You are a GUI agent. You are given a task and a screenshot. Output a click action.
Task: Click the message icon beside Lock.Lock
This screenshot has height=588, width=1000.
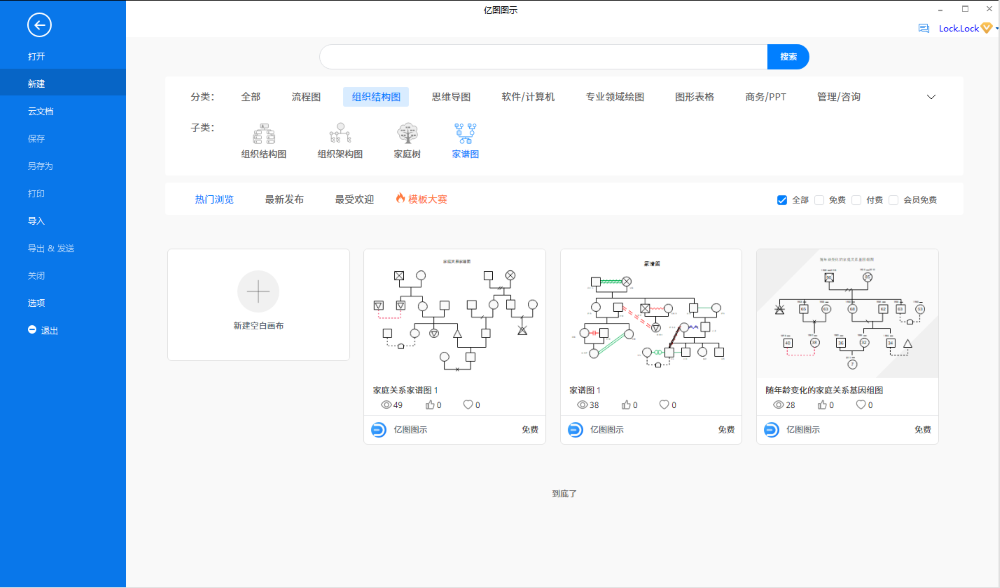coord(924,29)
